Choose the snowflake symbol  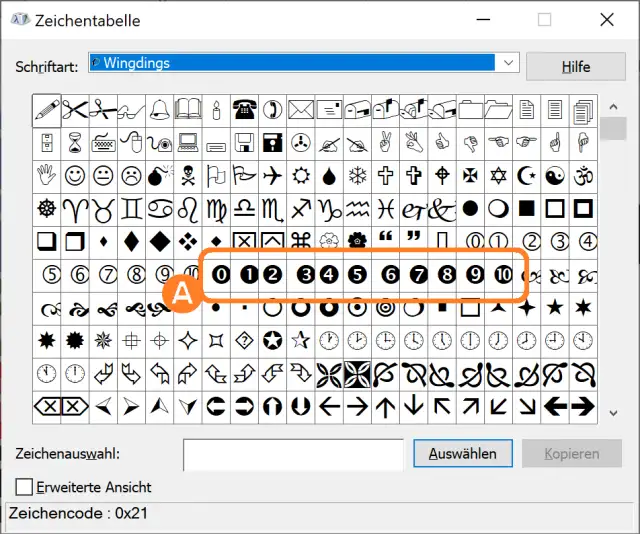(358, 176)
